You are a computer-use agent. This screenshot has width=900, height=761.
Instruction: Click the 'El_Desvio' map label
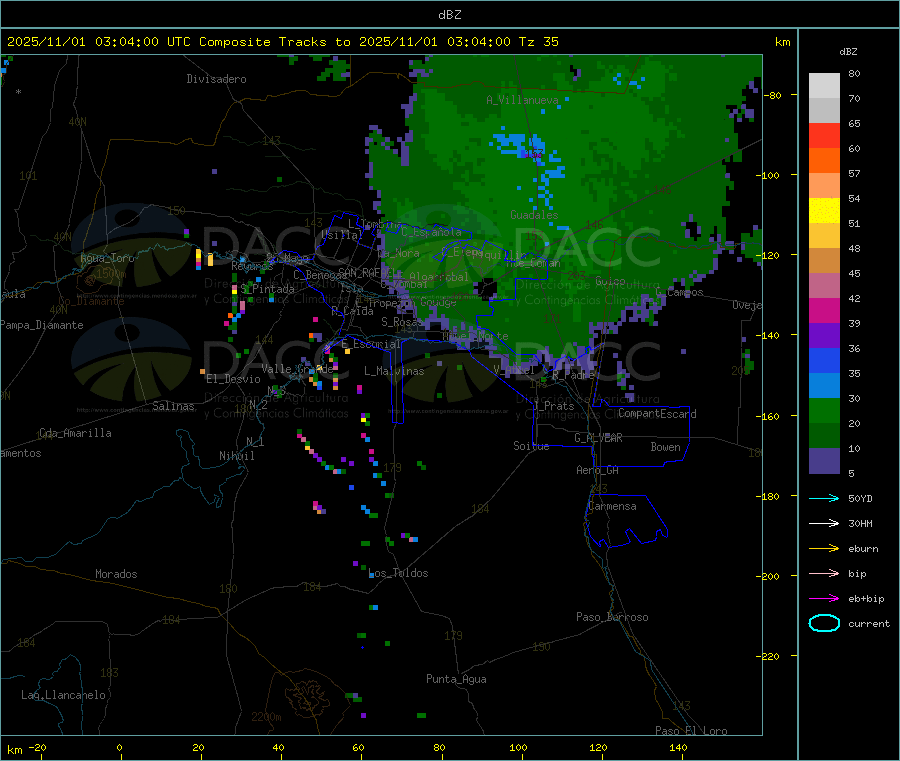[x=233, y=379]
